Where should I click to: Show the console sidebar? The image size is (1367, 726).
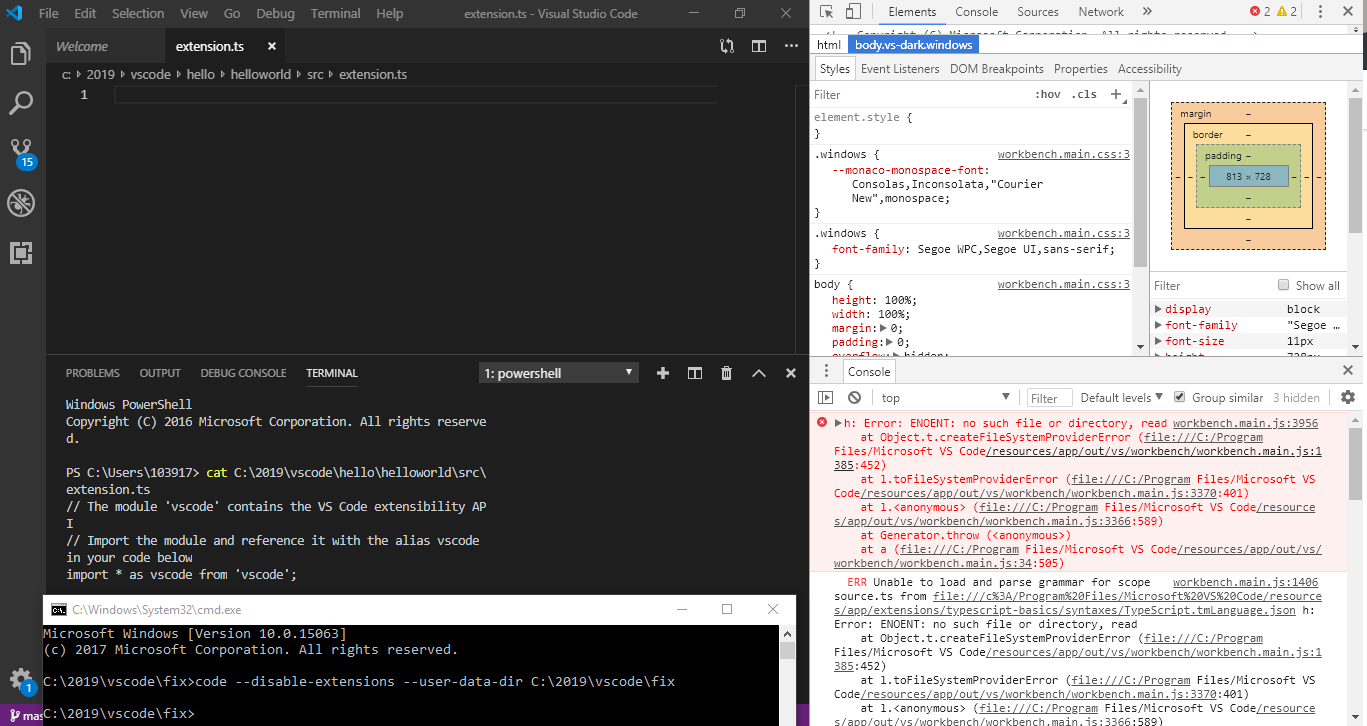(x=826, y=397)
